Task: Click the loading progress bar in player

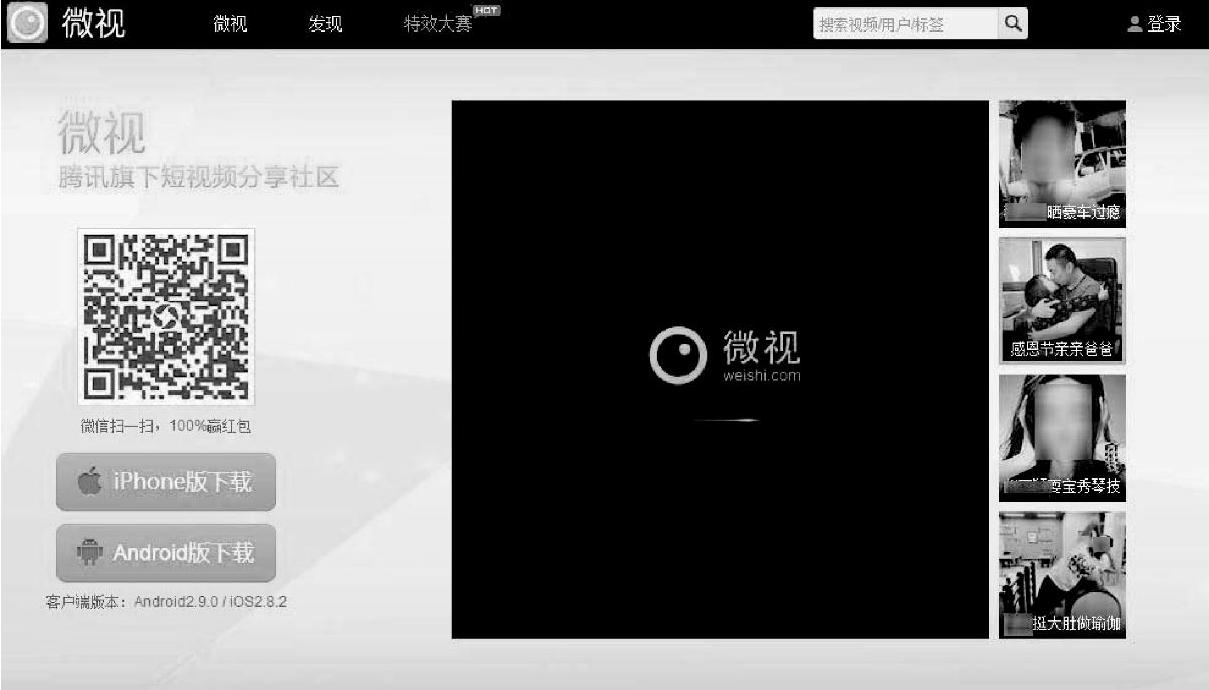Action: tap(726, 420)
